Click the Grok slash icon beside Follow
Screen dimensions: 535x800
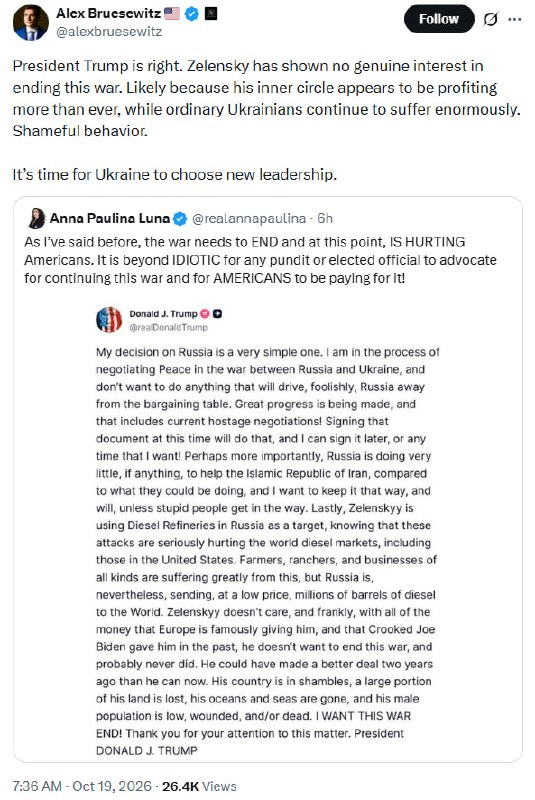[x=490, y=19]
